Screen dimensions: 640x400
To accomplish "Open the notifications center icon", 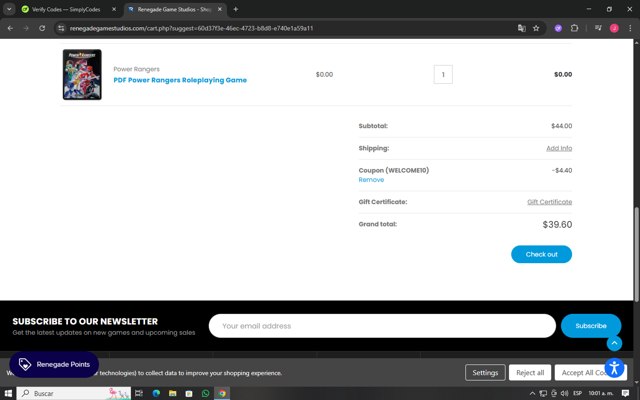I will click(x=625, y=393).
